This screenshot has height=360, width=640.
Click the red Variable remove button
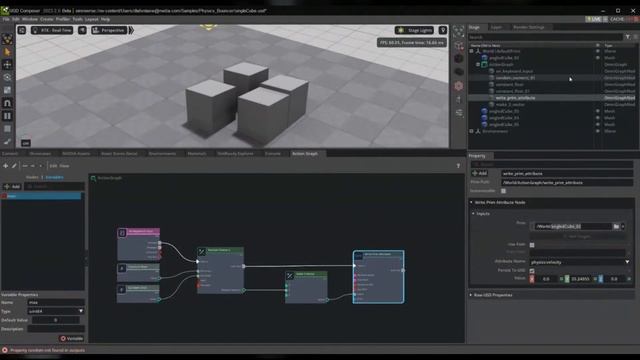(x=71, y=339)
